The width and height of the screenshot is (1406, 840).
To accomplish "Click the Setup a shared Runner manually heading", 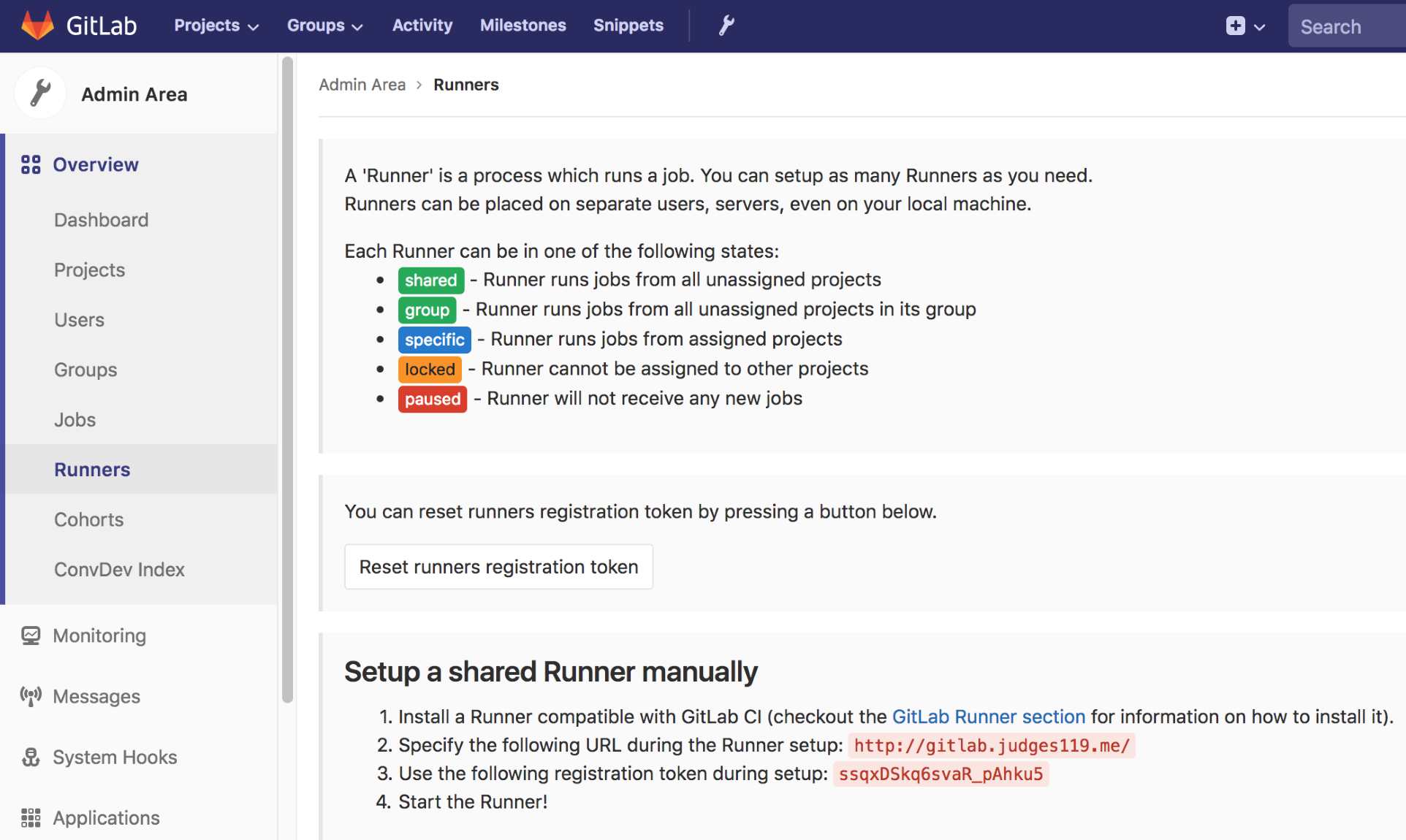I will point(550,672).
